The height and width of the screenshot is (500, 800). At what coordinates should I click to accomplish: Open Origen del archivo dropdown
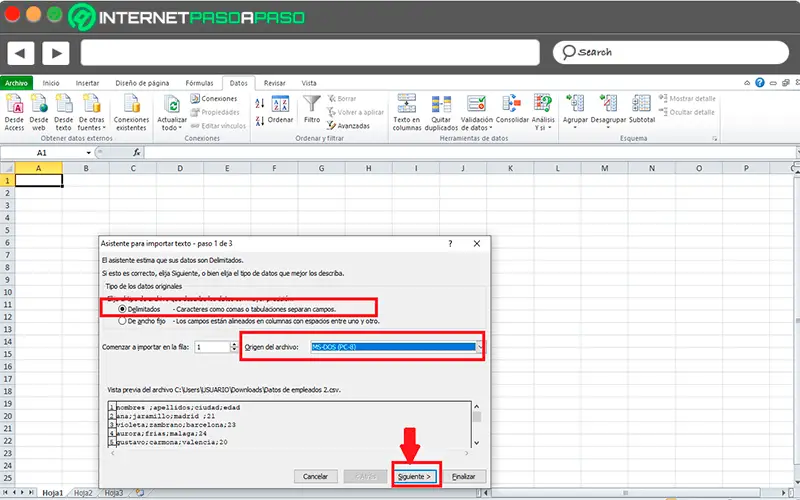pos(480,347)
